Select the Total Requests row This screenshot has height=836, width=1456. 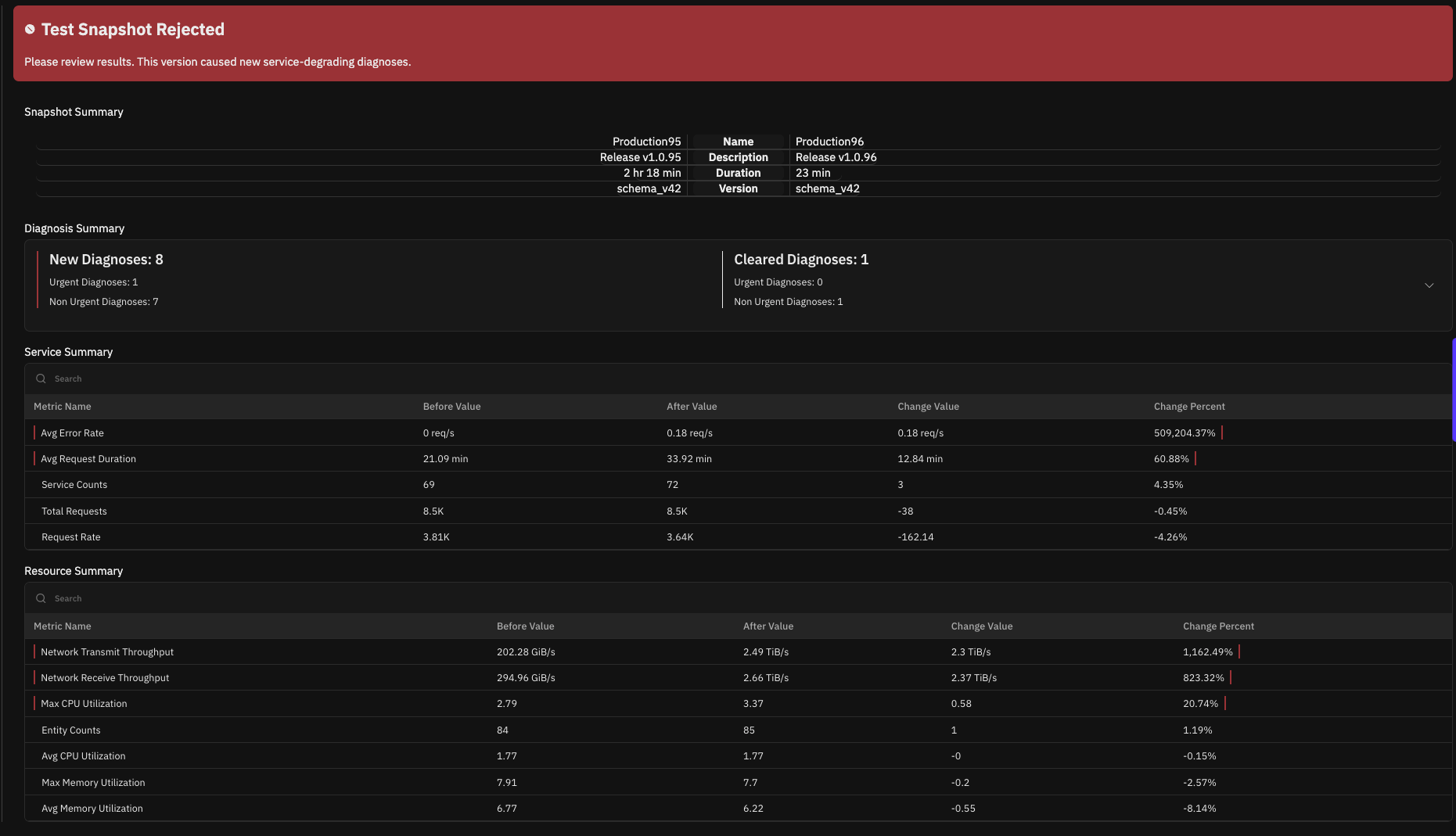[738, 511]
